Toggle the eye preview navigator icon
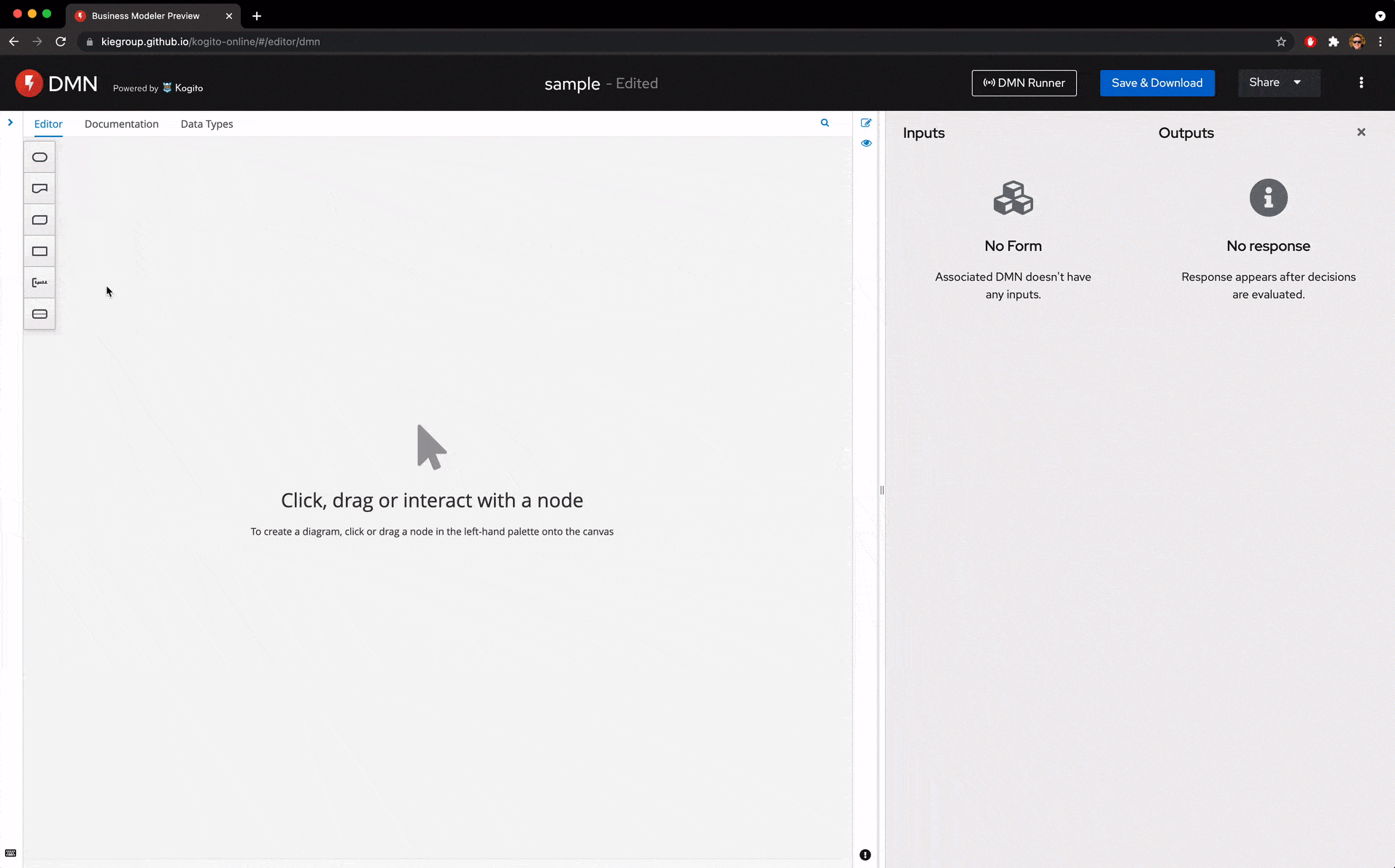Screen dimensions: 1395x868 [x=866, y=144]
